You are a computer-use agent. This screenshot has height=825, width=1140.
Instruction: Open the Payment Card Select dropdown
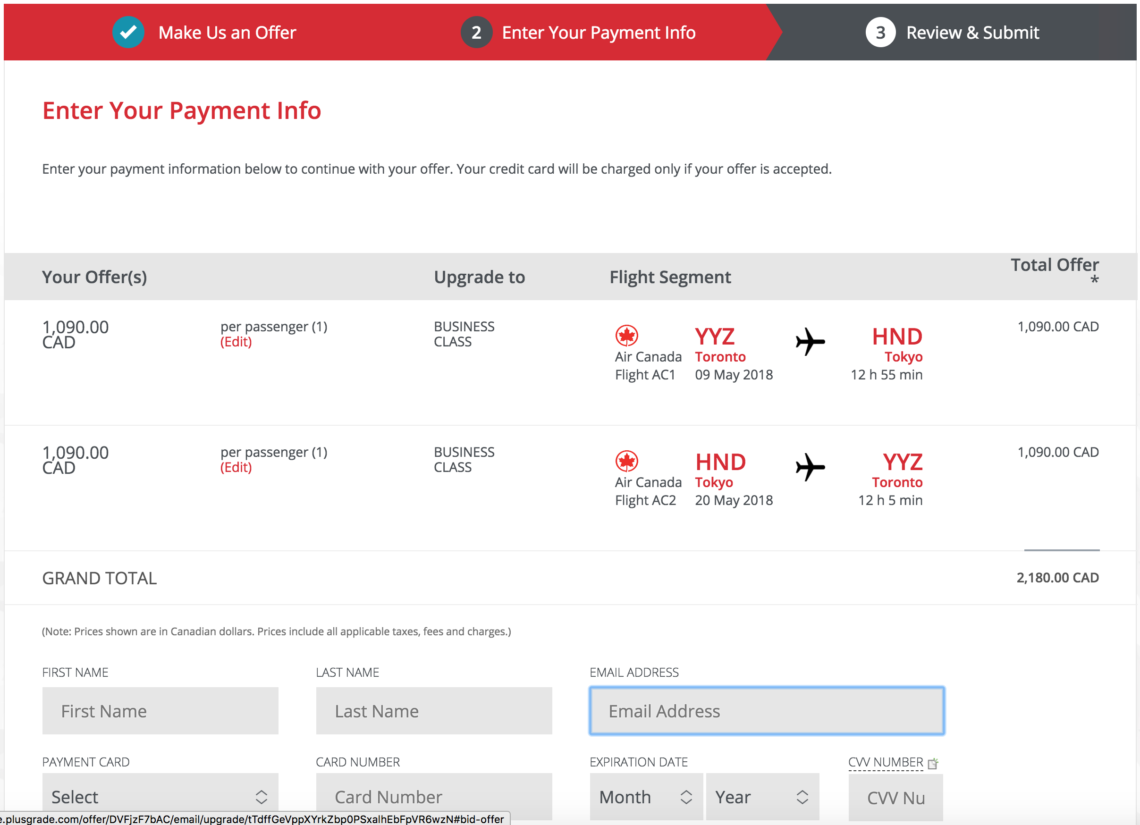point(160,797)
